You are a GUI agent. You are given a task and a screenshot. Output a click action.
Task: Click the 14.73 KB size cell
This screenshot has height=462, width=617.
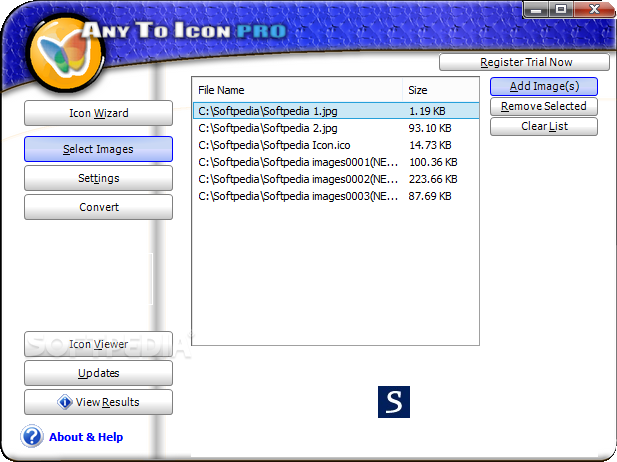430,145
